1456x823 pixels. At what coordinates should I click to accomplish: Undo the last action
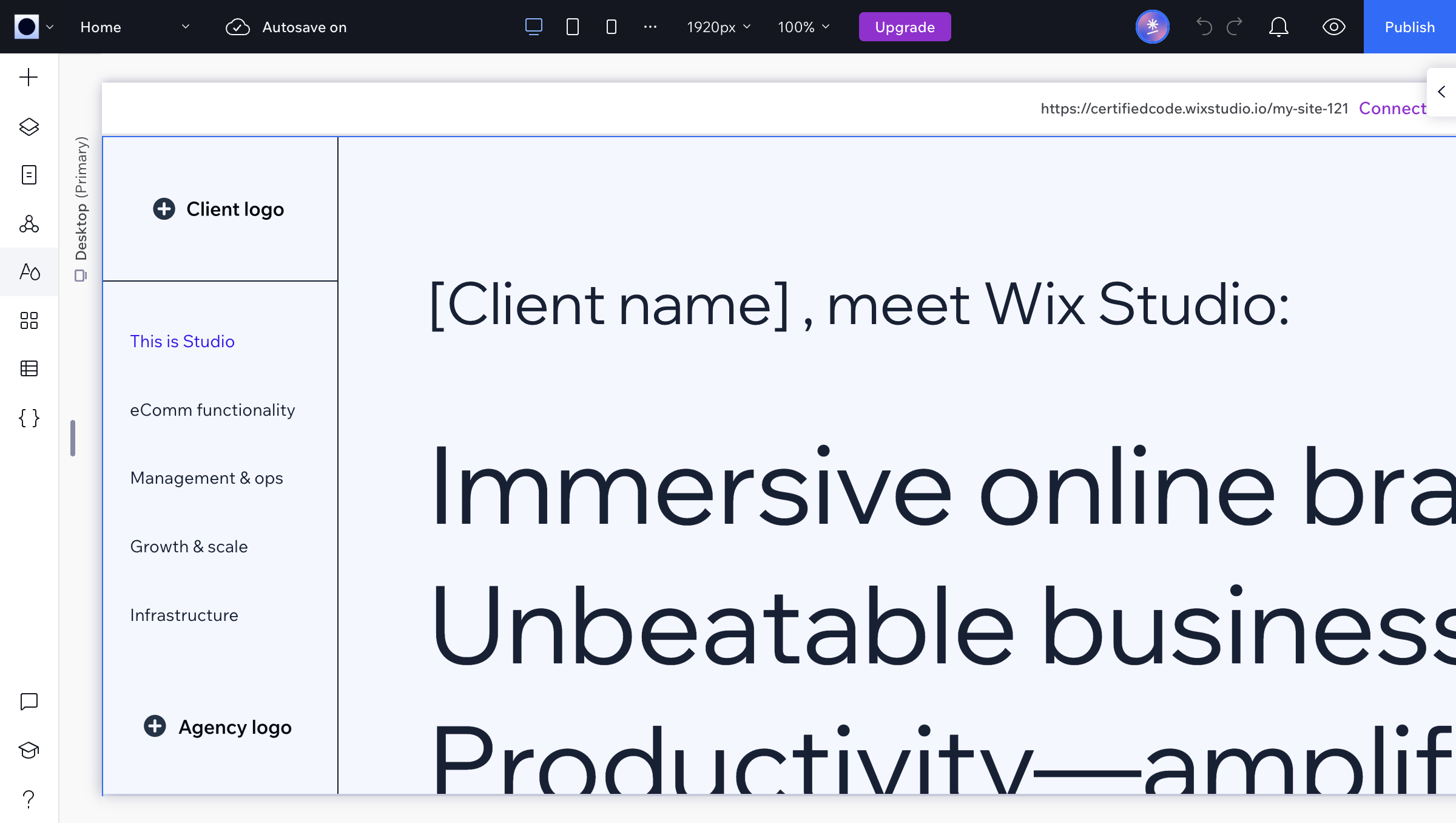(1204, 27)
